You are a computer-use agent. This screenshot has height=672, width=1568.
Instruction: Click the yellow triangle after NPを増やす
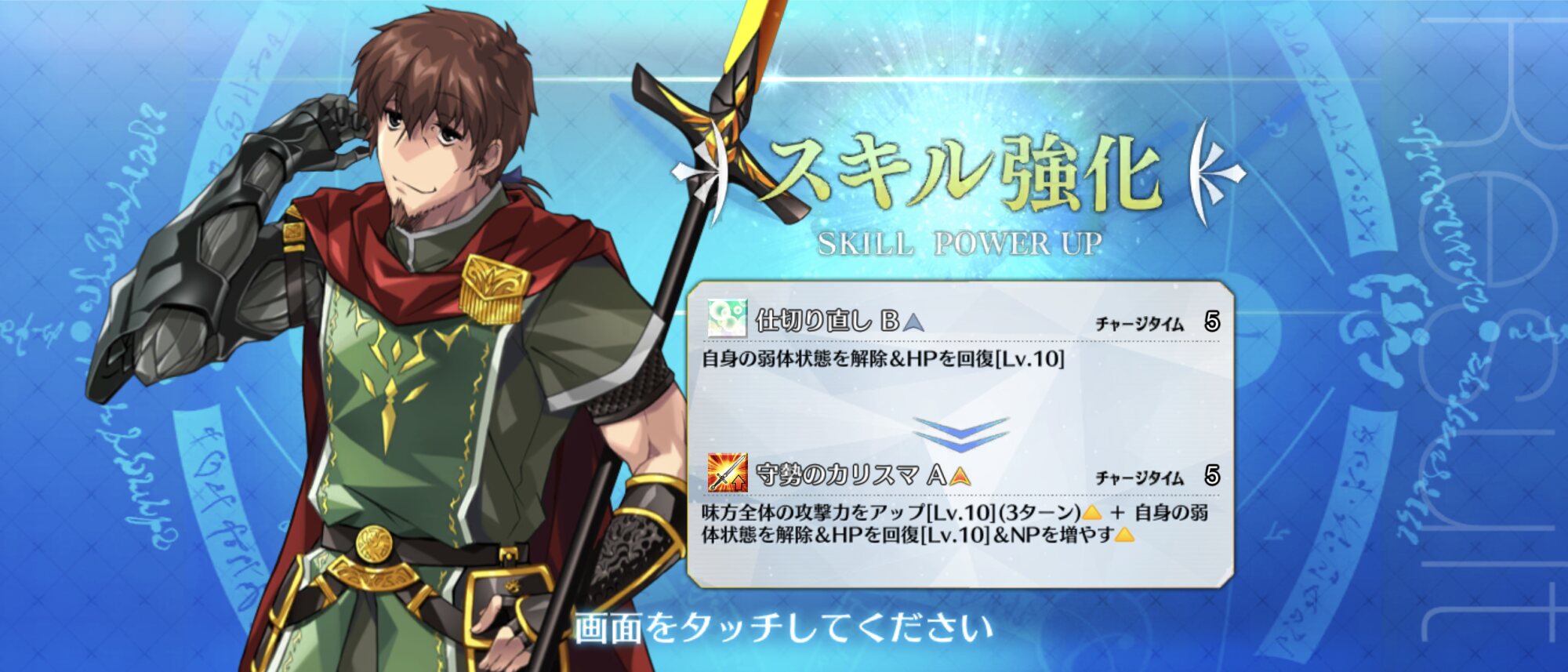point(1124,536)
